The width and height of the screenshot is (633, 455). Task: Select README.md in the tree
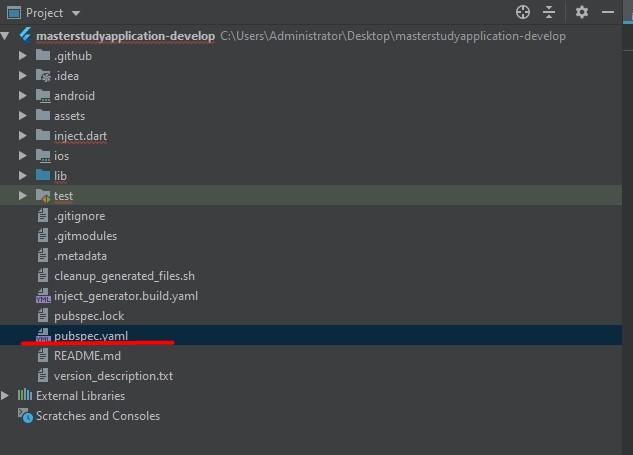click(87, 356)
